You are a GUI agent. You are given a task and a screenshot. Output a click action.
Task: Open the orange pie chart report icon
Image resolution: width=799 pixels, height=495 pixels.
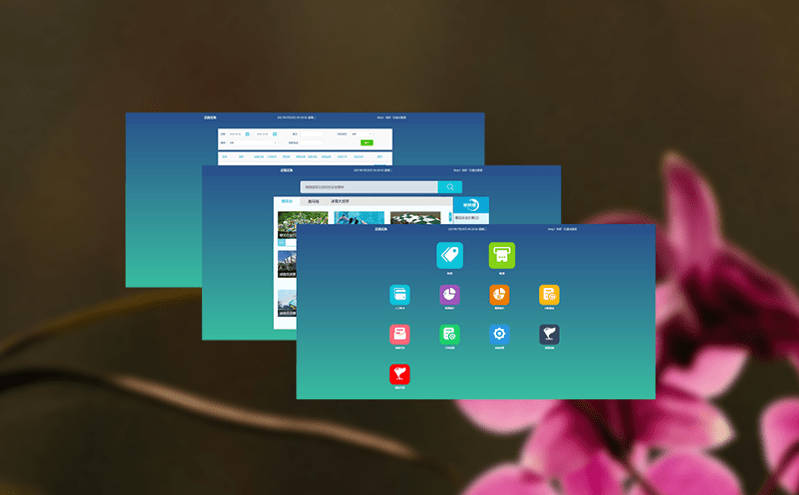[x=499, y=294]
